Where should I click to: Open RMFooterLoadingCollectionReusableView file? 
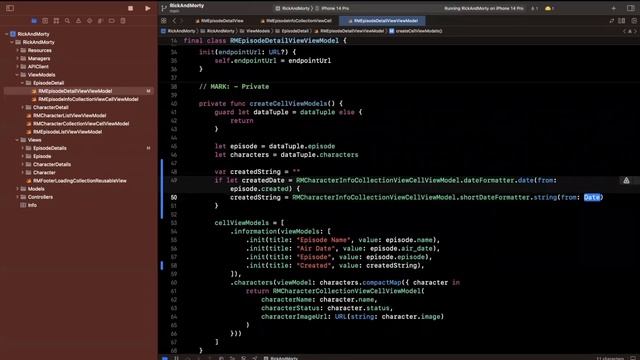point(79,181)
